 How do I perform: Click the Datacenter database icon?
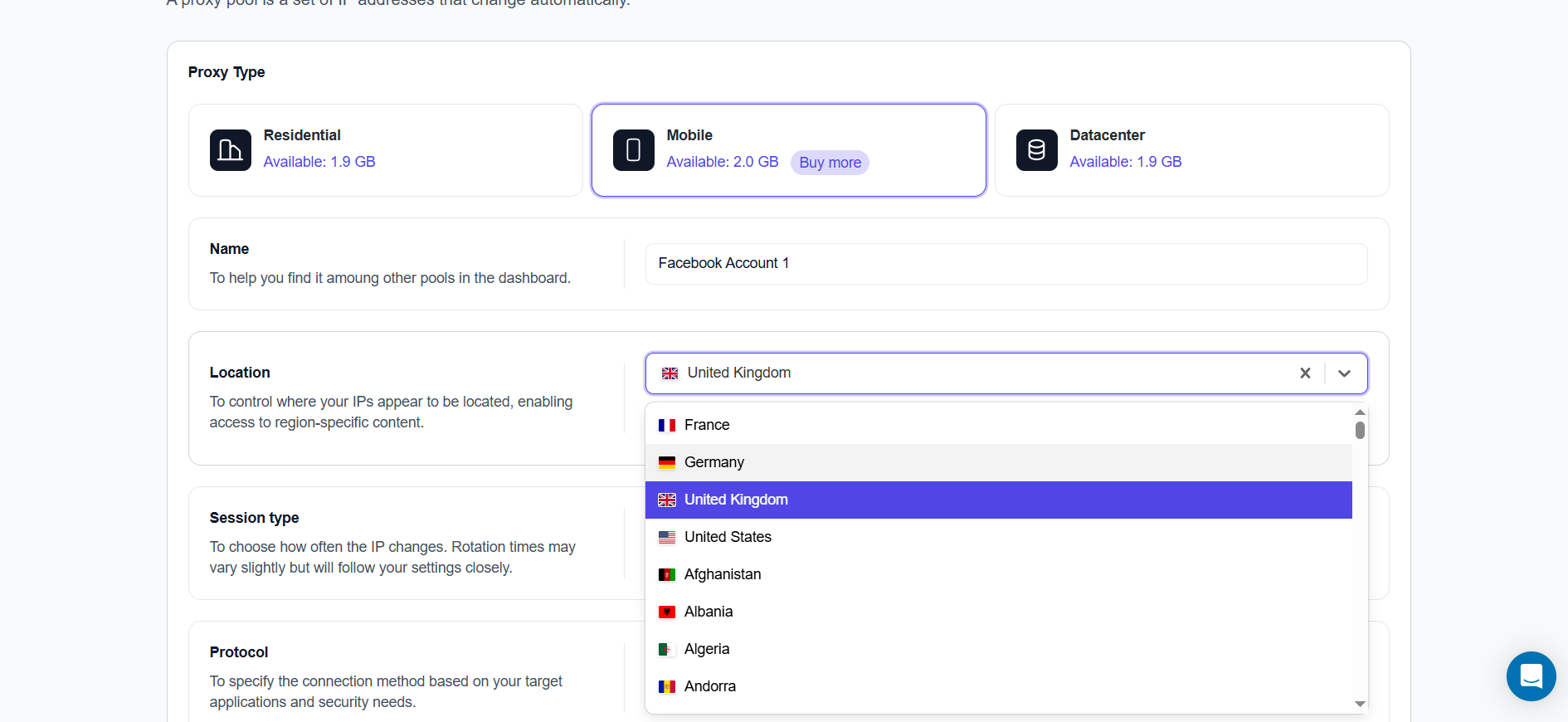click(1036, 150)
